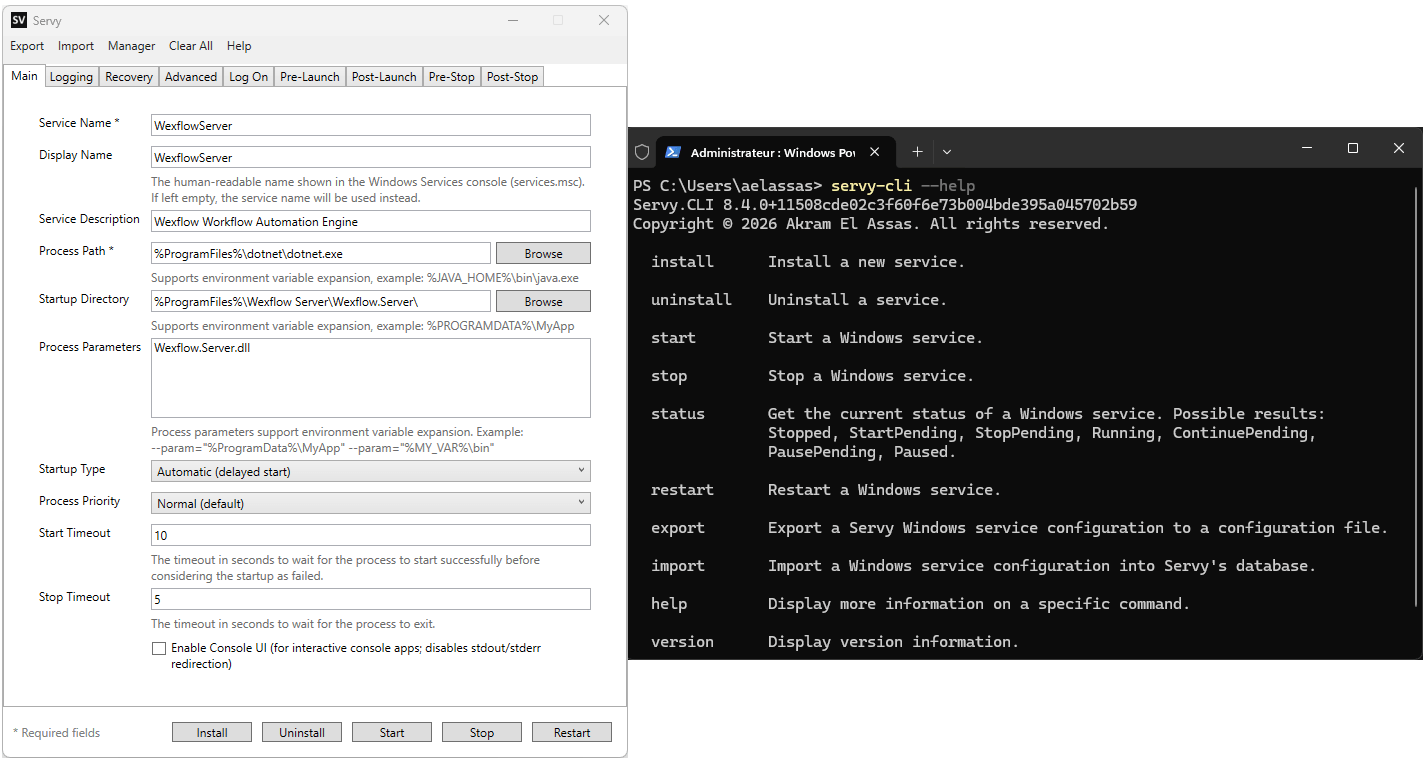The height and width of the screenshot is (766, 1424).
Task: Click the Restart button
Action: point(572,733)
